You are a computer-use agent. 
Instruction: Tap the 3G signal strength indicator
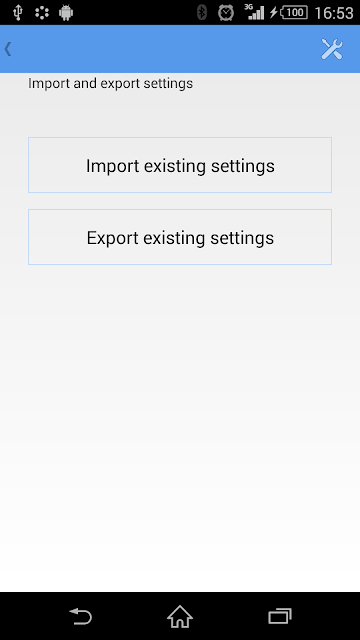(254, 12)
